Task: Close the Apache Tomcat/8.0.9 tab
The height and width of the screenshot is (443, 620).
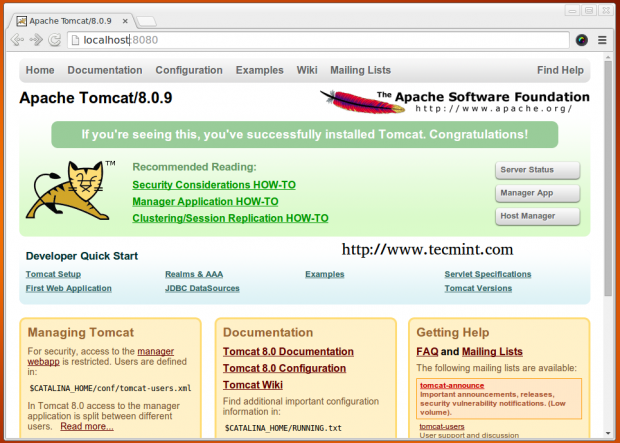Action: [125, 21]
